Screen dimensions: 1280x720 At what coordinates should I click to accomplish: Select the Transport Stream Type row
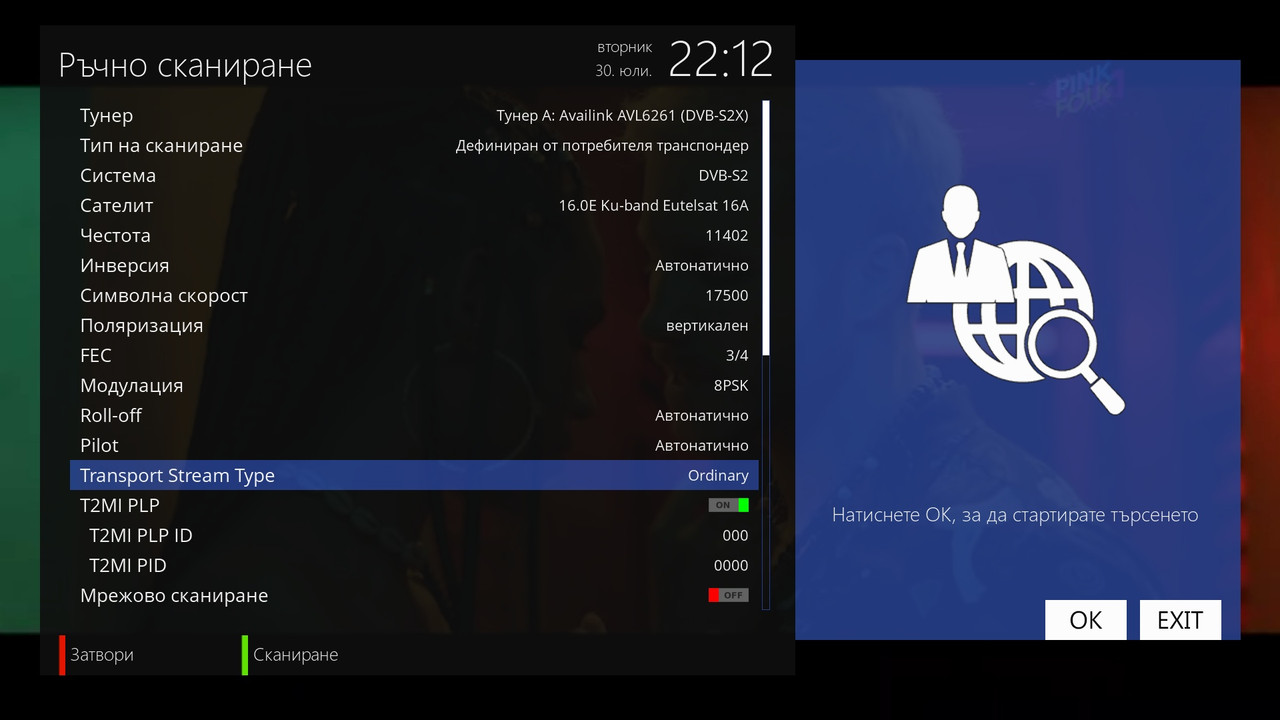414,475
